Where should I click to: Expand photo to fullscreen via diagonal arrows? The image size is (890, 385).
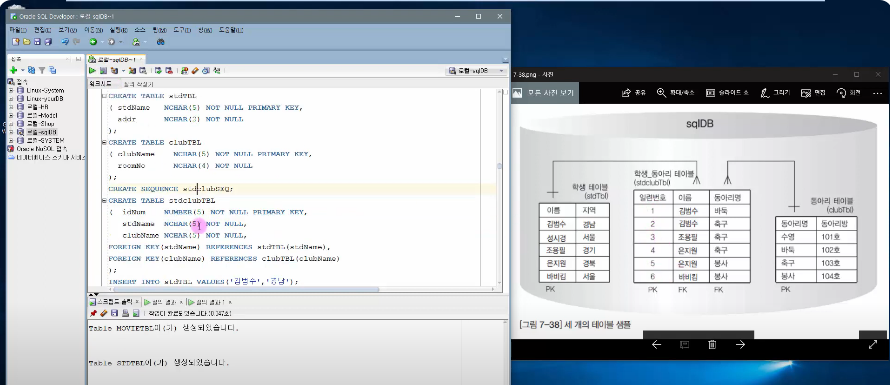pos(873,344)
